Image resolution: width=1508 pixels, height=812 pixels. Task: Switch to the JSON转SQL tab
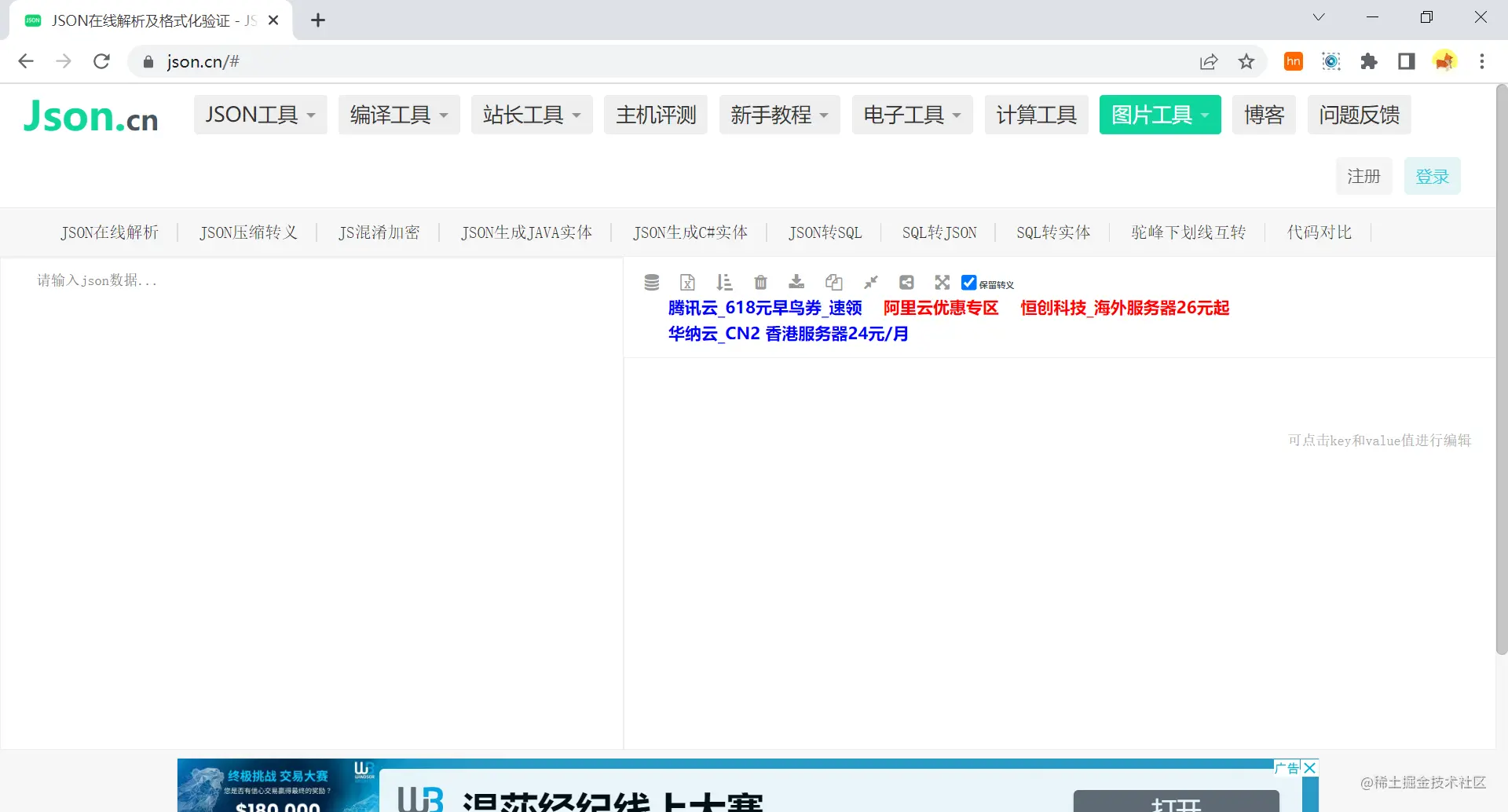[x=825, y=232]
